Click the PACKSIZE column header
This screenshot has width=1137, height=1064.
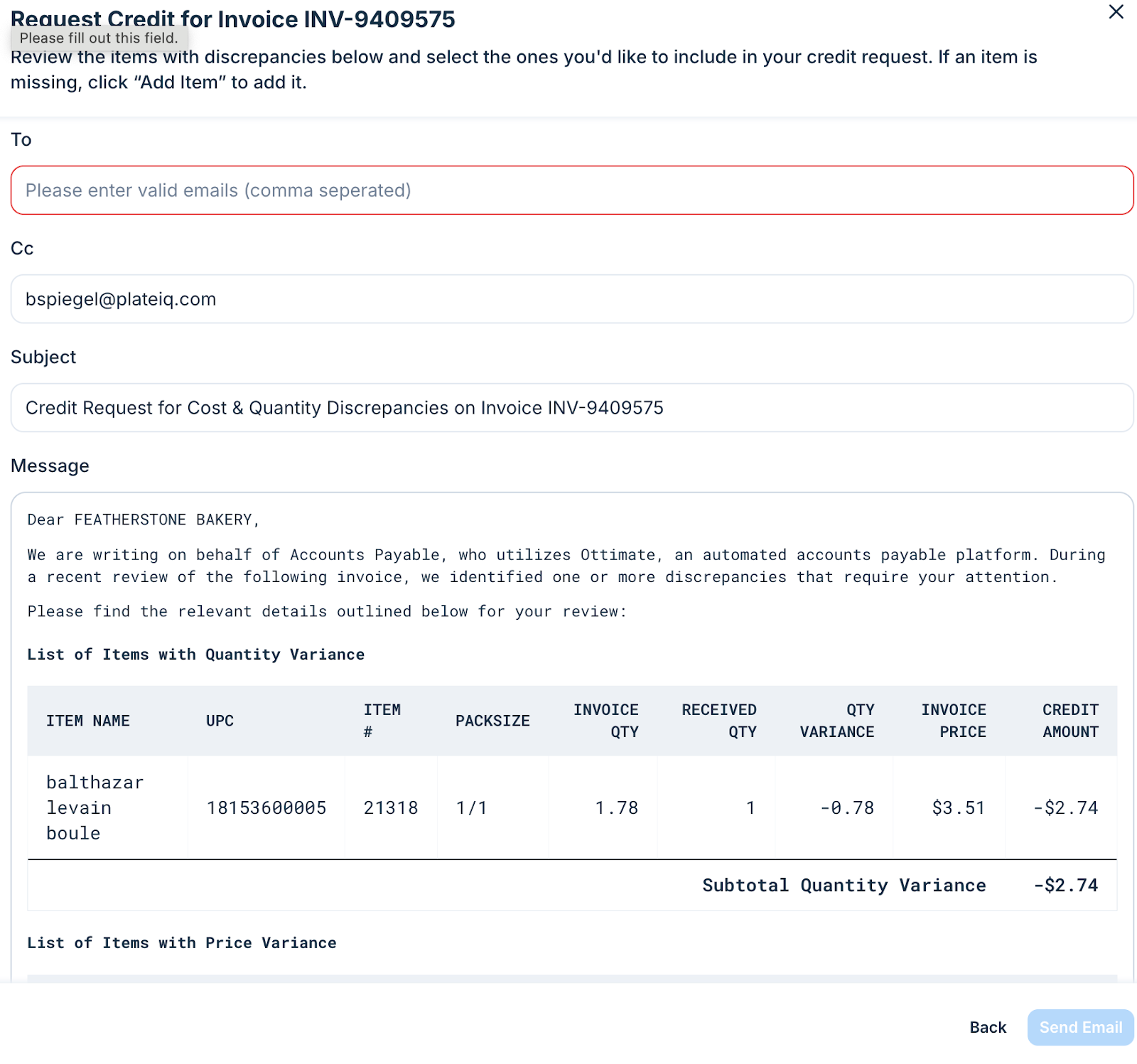(x=492, y=721)
